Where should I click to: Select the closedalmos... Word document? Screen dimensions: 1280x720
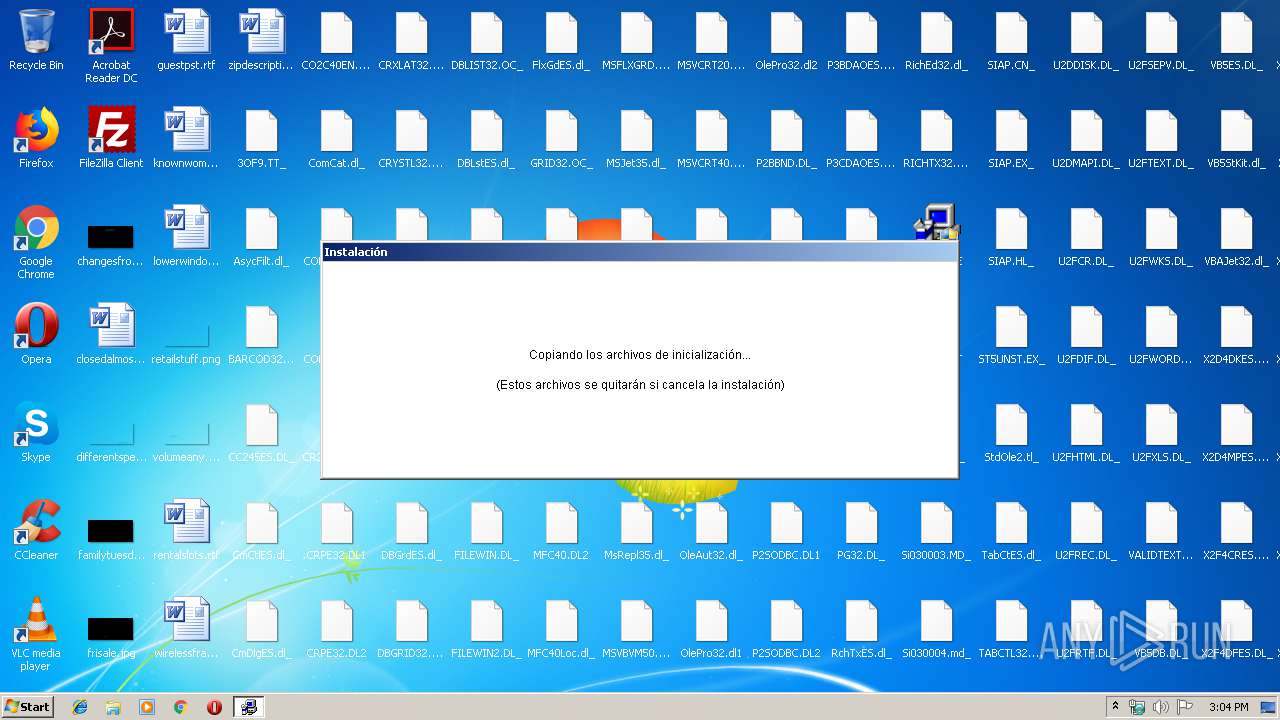pyautogui.click(x=111, y=334)
